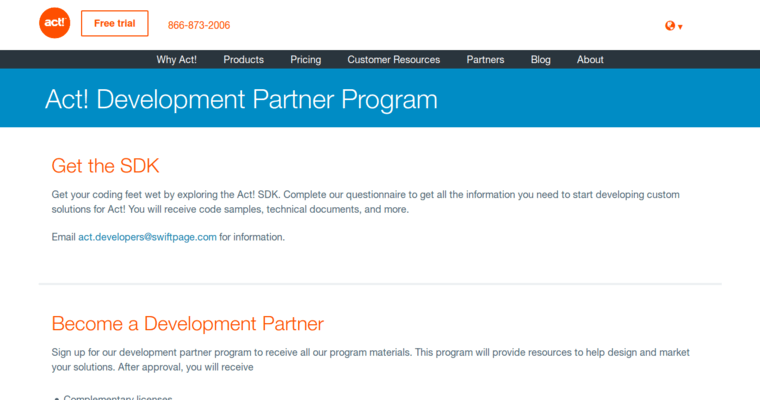This screenshot has width=760, height=400.
Task: Select the Get the SDK heading
Action: pos(105,166)
